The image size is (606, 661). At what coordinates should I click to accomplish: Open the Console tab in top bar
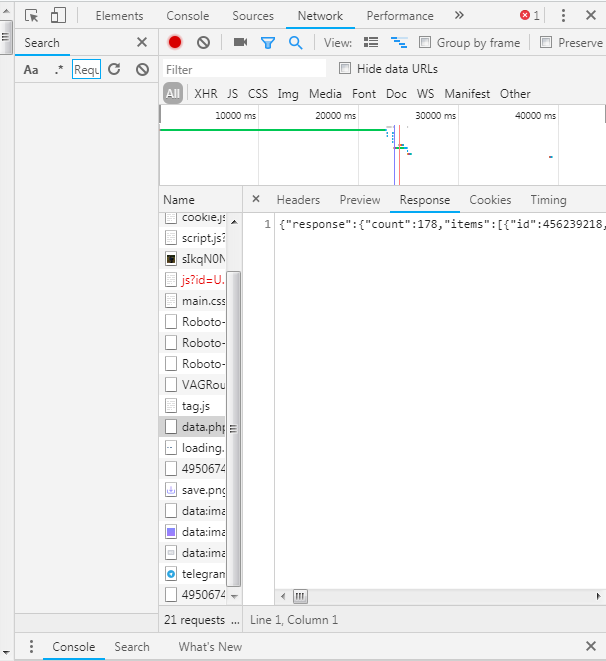(188, 16)
